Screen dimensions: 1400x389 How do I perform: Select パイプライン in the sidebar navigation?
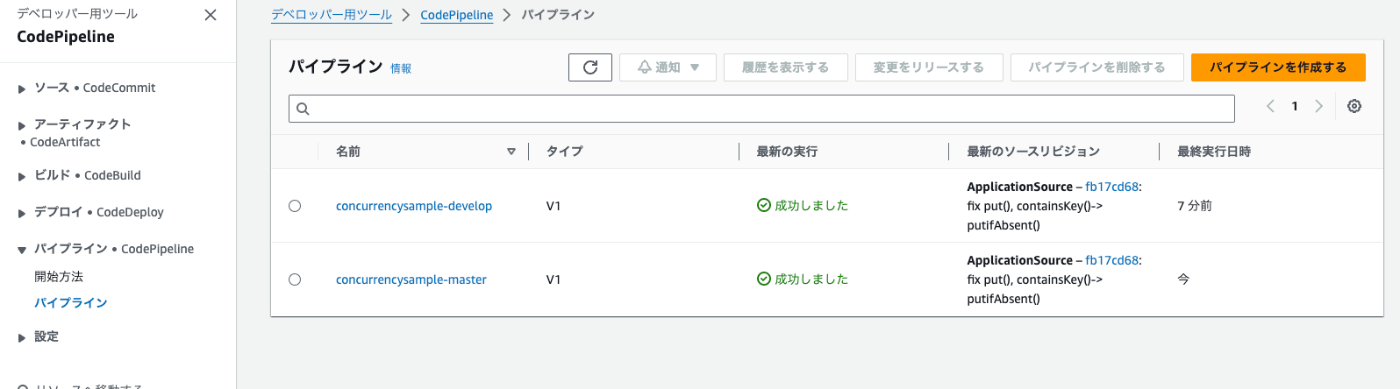tap(71, 302)
